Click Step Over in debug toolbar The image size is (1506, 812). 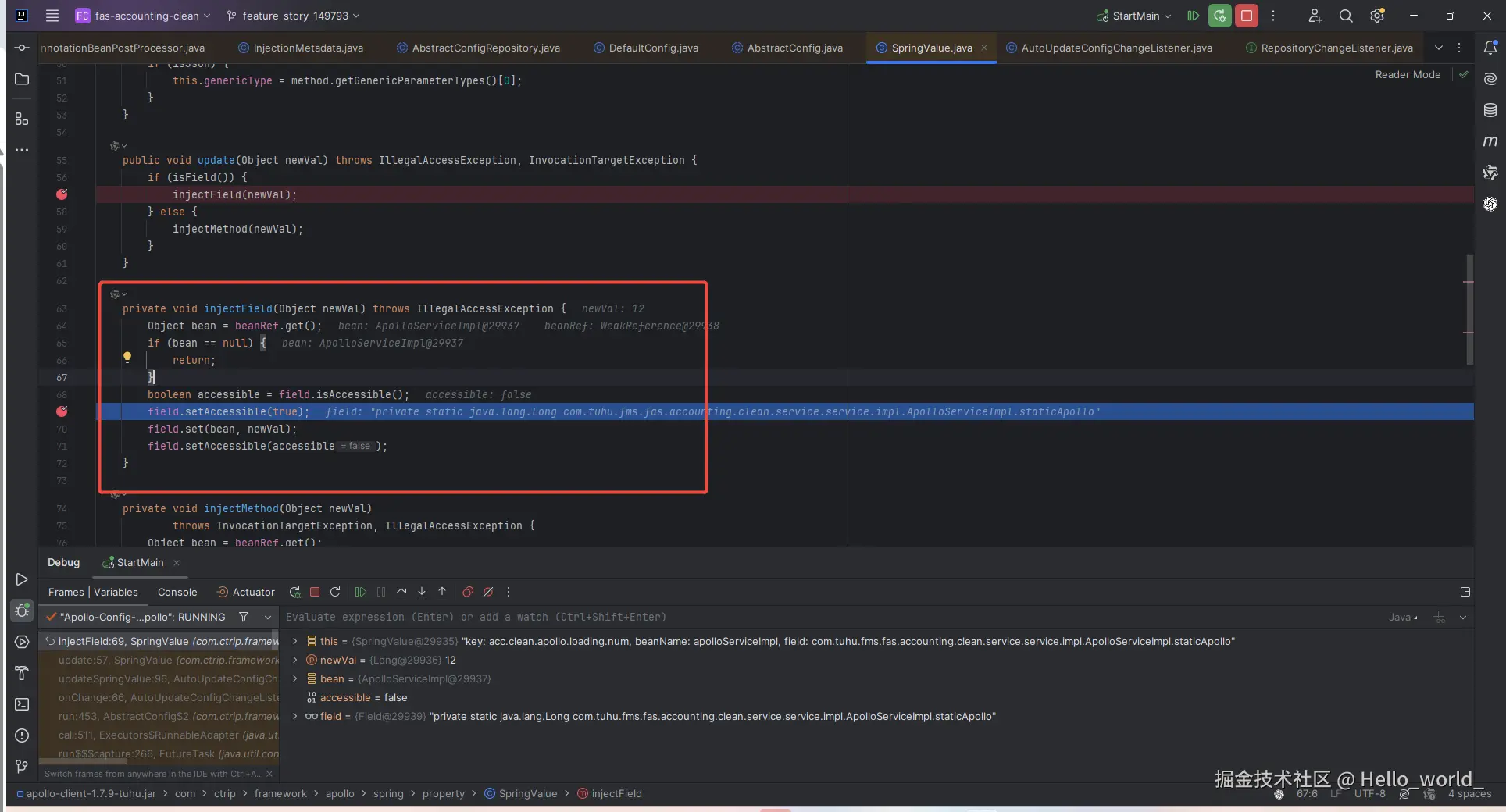coord(401,592)
